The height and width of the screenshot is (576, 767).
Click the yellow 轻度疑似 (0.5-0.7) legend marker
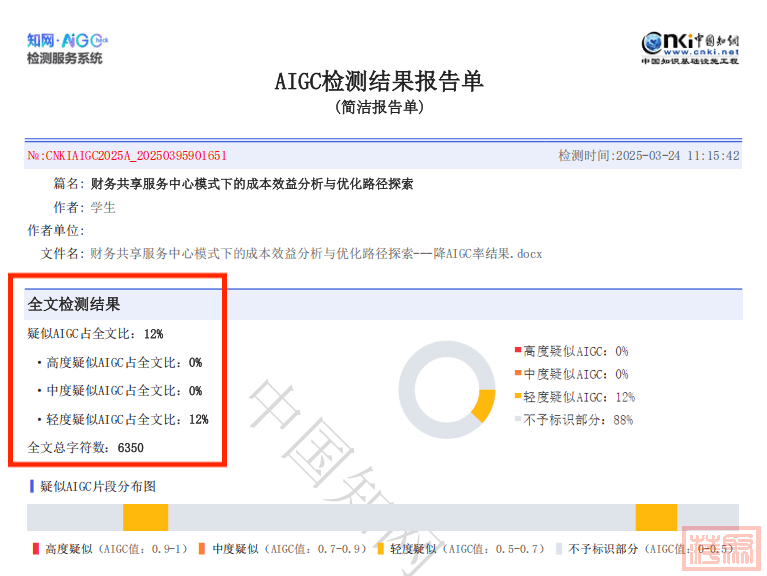point(381,549)
